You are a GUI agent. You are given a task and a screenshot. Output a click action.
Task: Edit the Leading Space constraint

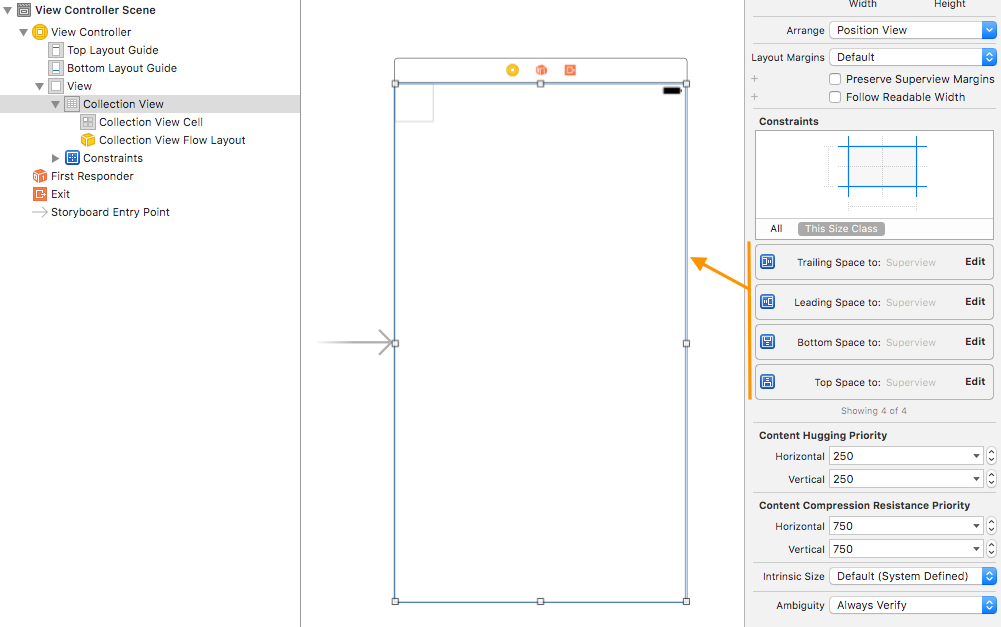click(x=975, y=302)
